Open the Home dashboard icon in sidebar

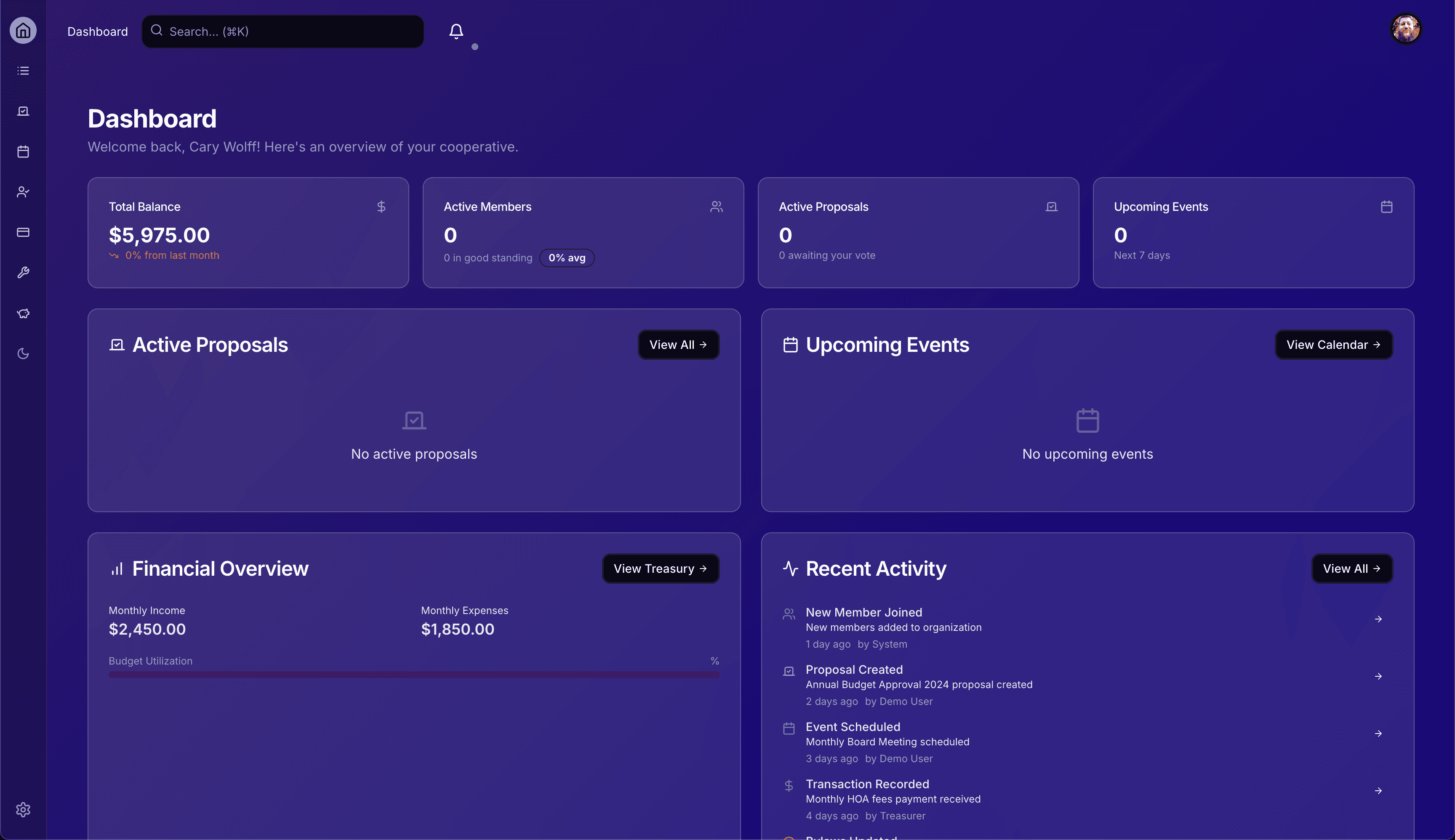(23, 30)
